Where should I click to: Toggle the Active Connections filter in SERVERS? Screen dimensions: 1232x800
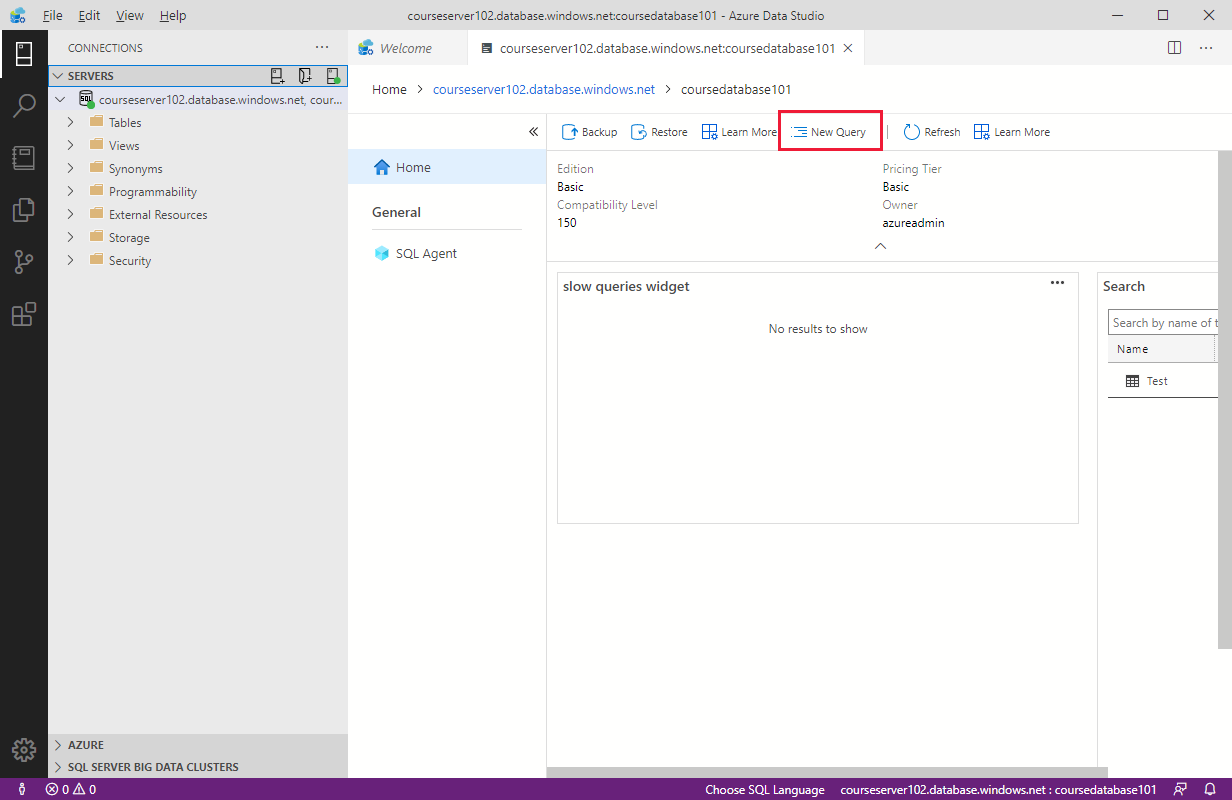[333, 75]
